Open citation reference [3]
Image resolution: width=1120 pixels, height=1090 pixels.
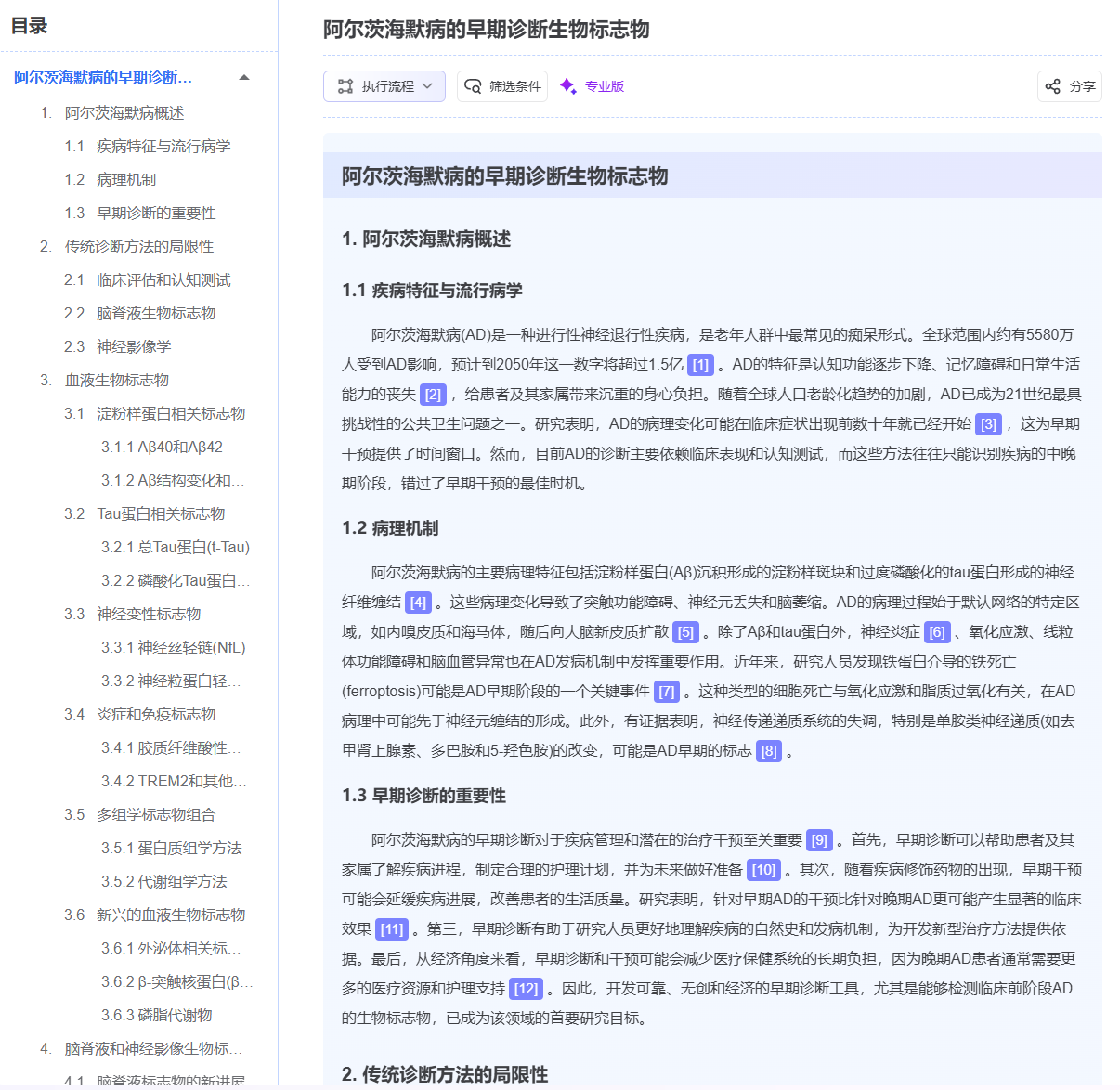[x=989, y=424]
